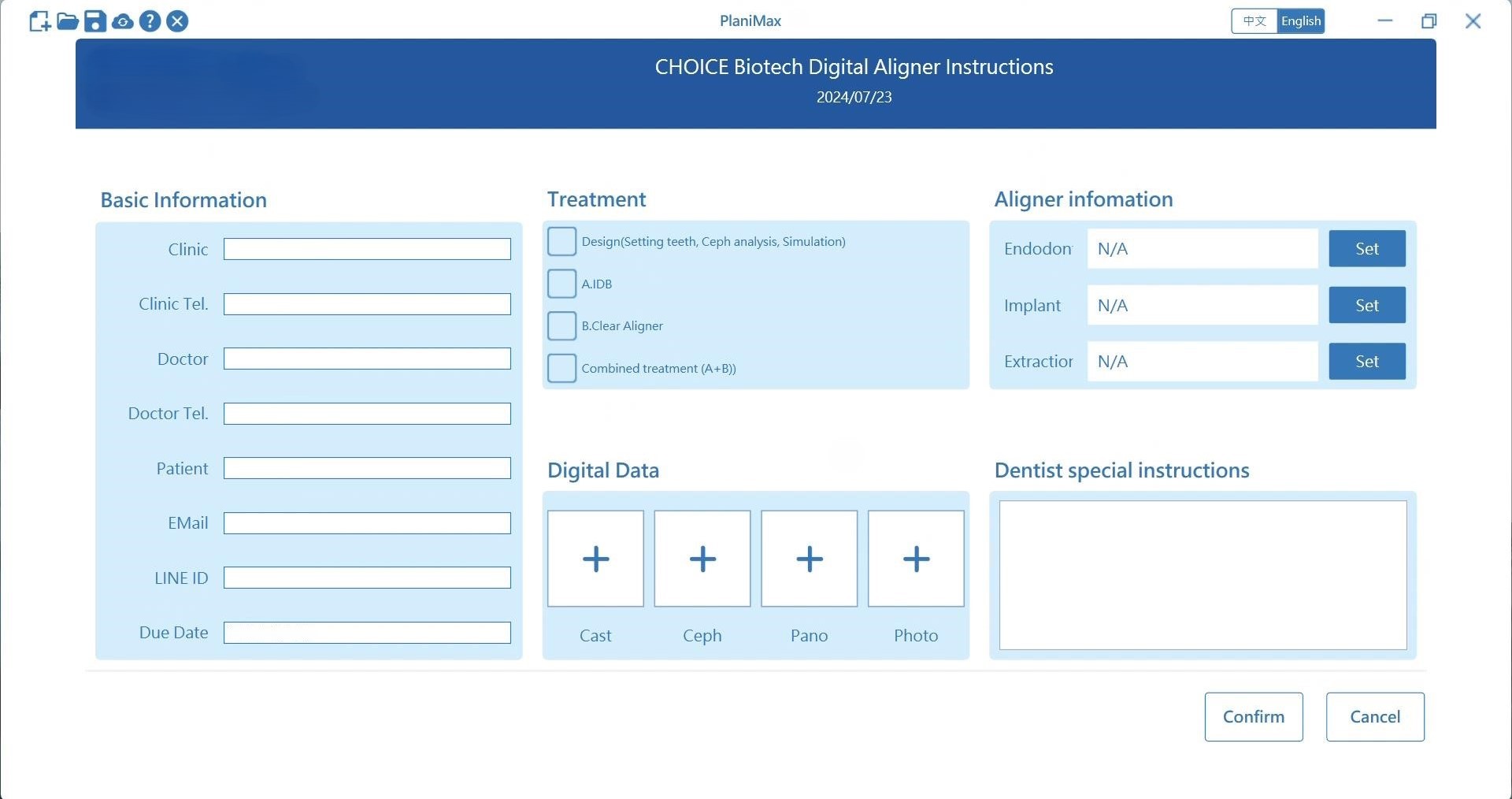Add a Cast file with plus icon
This screenshot has height=799, width=1512.
click(595, 559)
